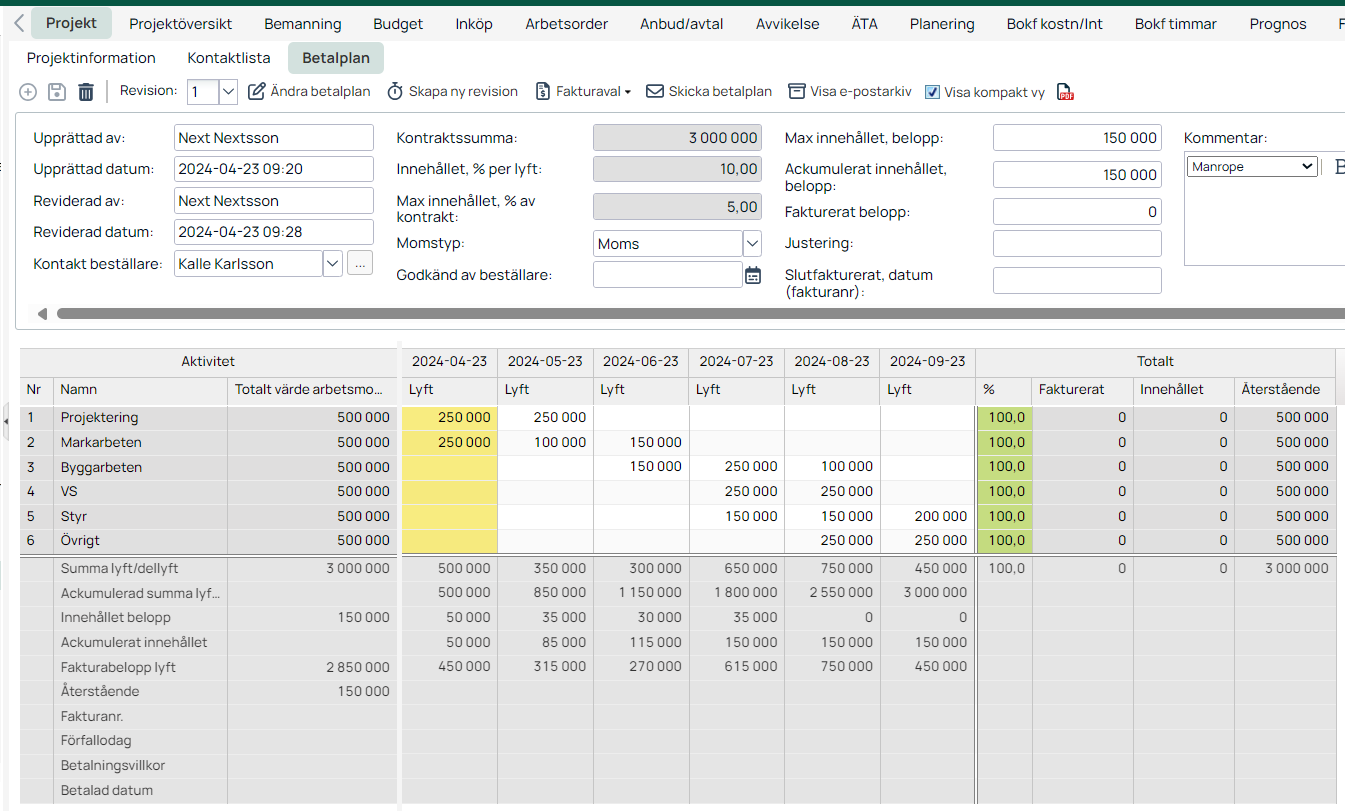Open the Avvikelse tab
The image size is (1345, 811).
click(788, 24)
